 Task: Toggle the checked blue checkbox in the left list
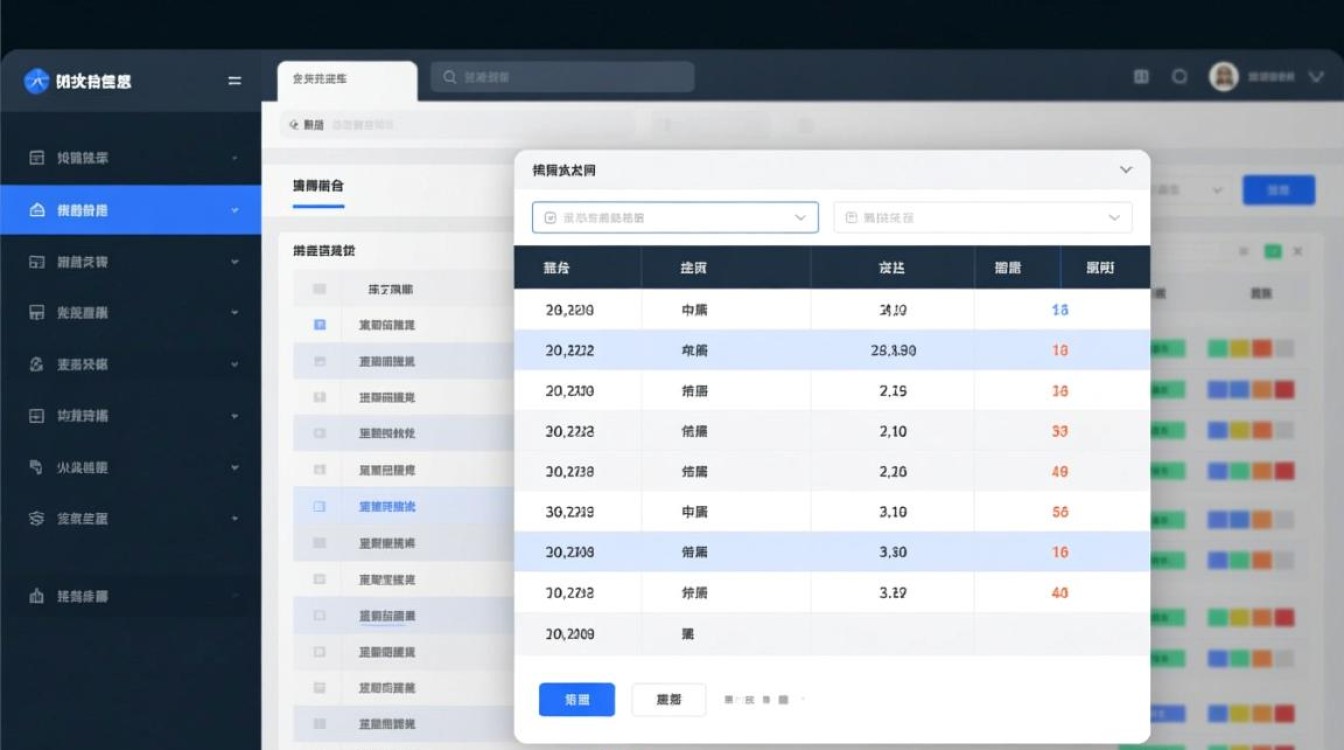(320, 325)
